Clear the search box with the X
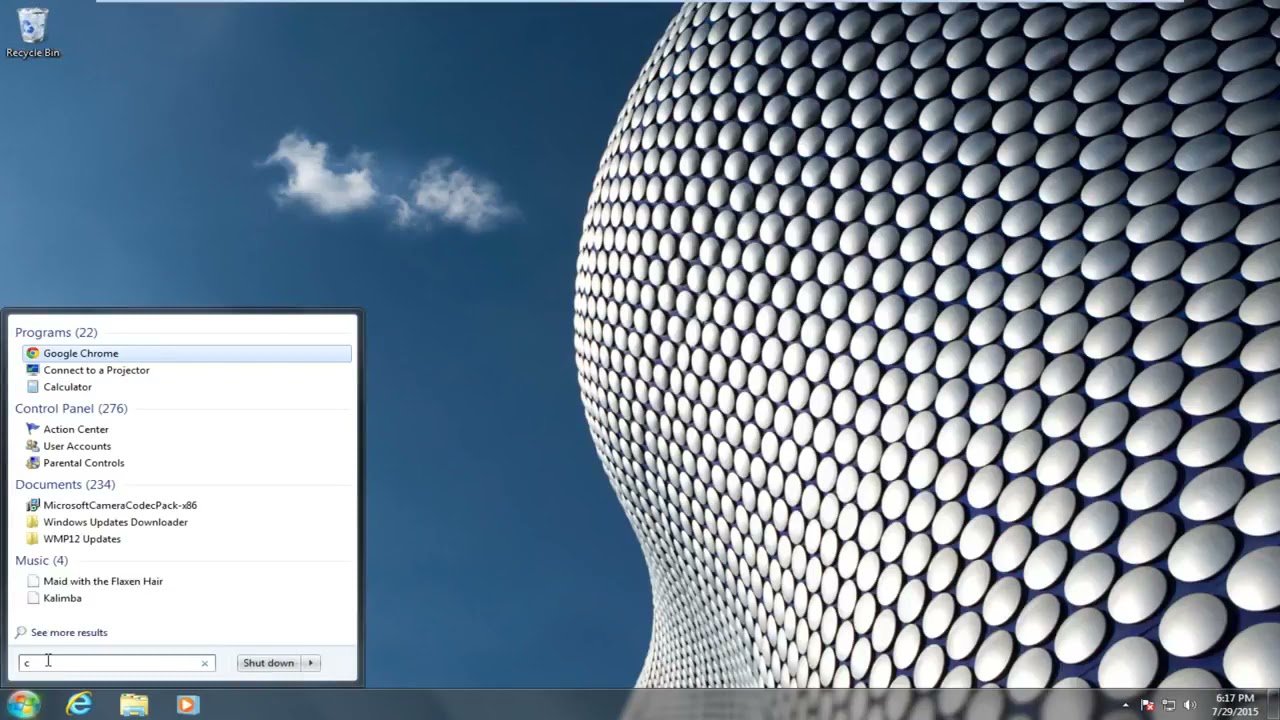This screenshot has width=1280, height=720. 205,663
